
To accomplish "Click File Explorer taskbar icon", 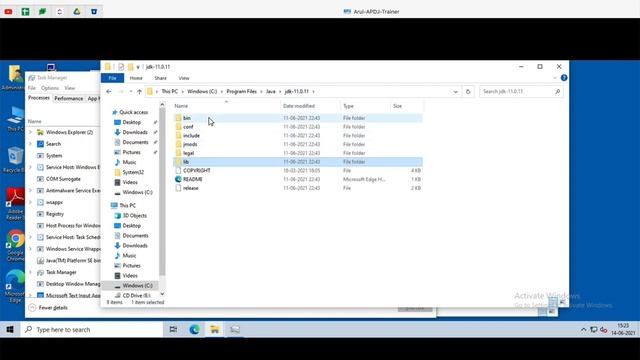I will pyautogui.click(x=215, y=329).
